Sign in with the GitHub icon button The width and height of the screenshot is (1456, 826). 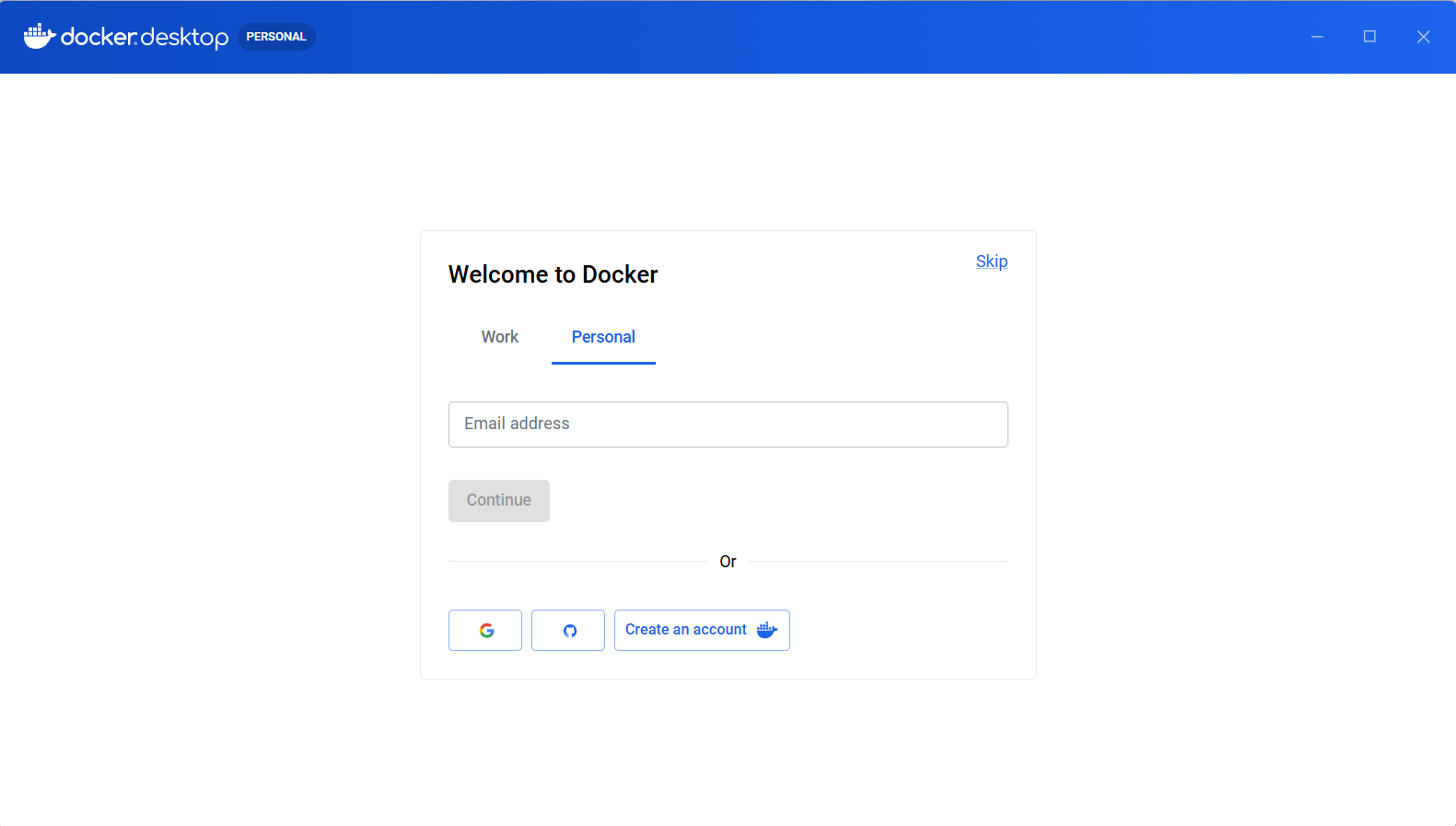(568, 631)
